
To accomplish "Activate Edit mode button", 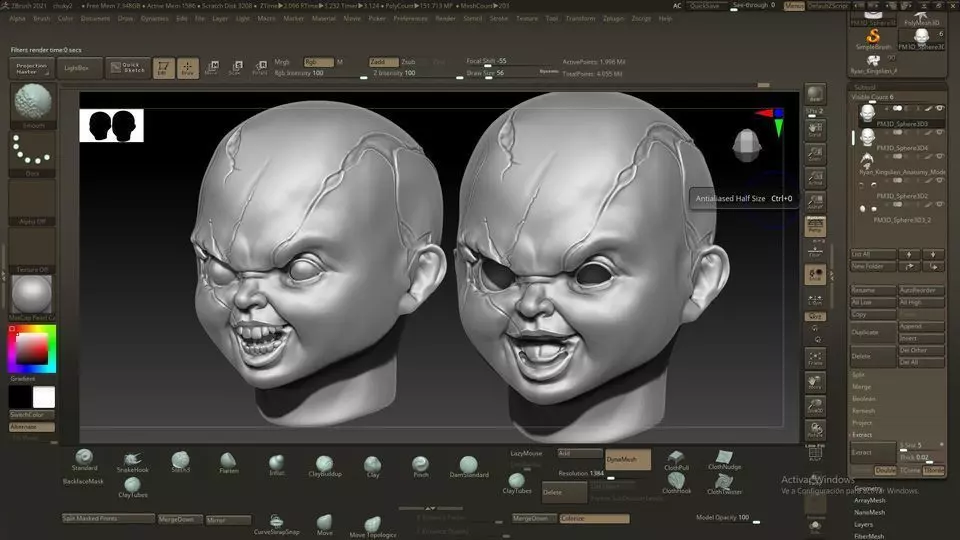I will point(163,67).
